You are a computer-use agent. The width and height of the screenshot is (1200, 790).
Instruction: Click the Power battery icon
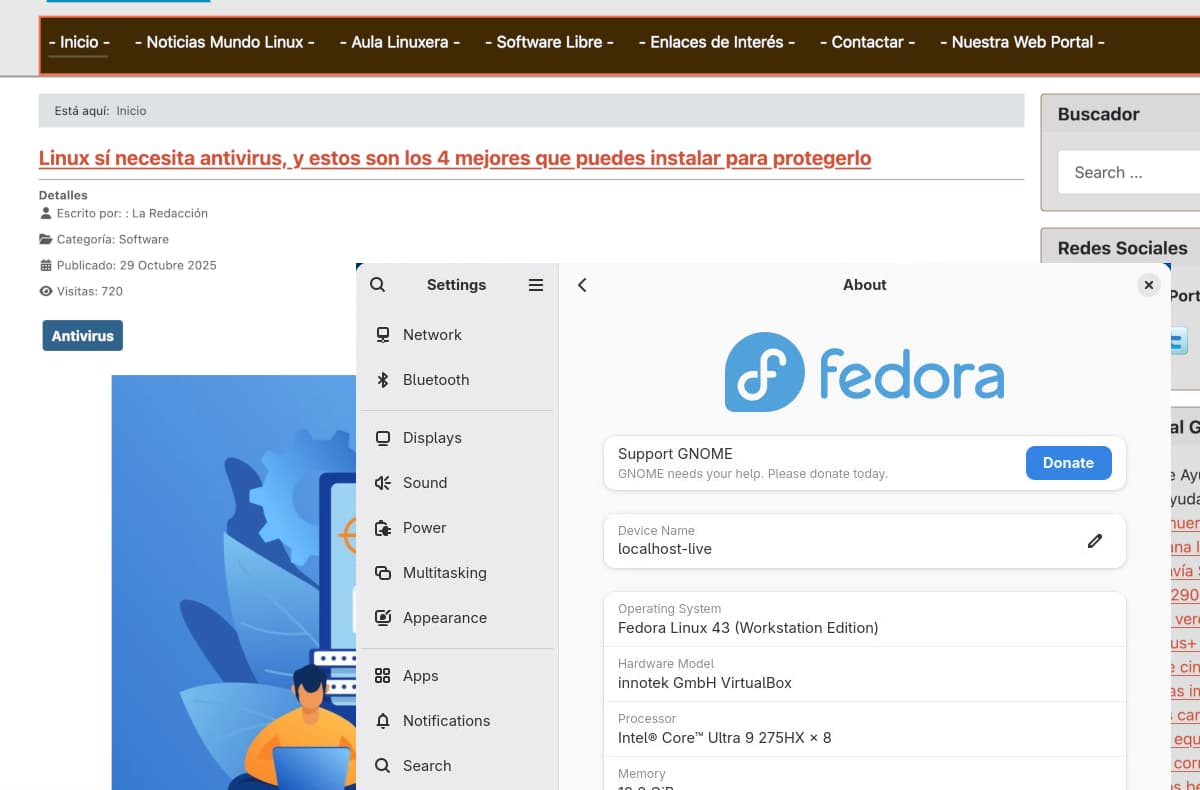382,528
